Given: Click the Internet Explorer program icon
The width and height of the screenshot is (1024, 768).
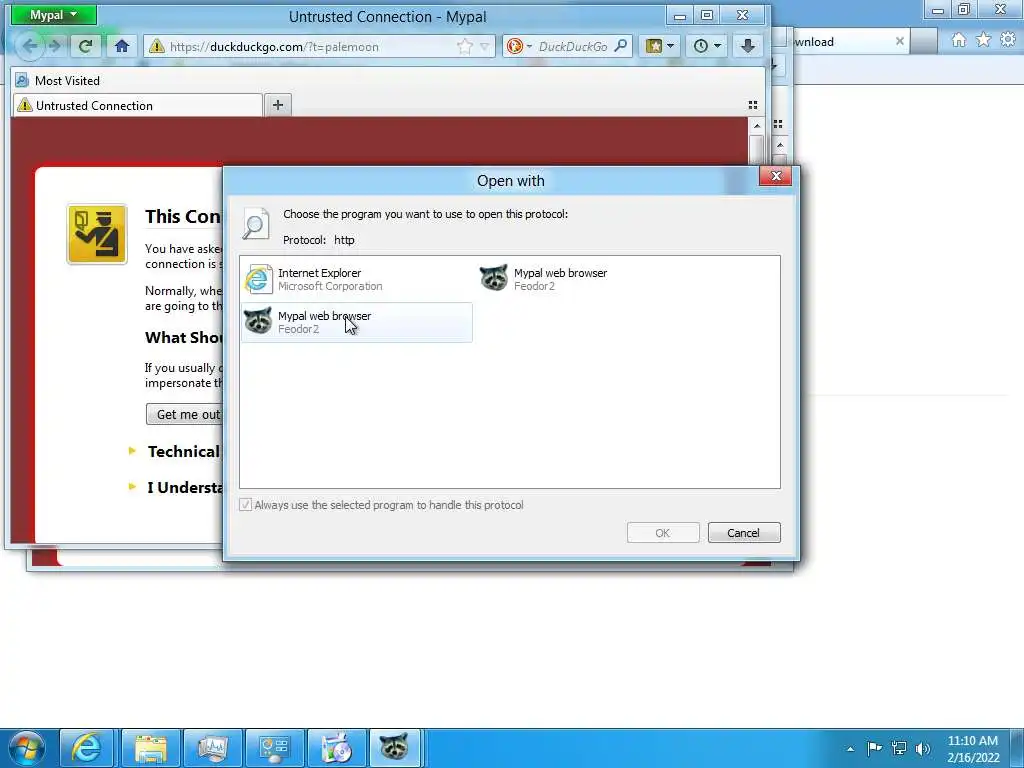Looking at the screenshot, I should tap(259, 280).
